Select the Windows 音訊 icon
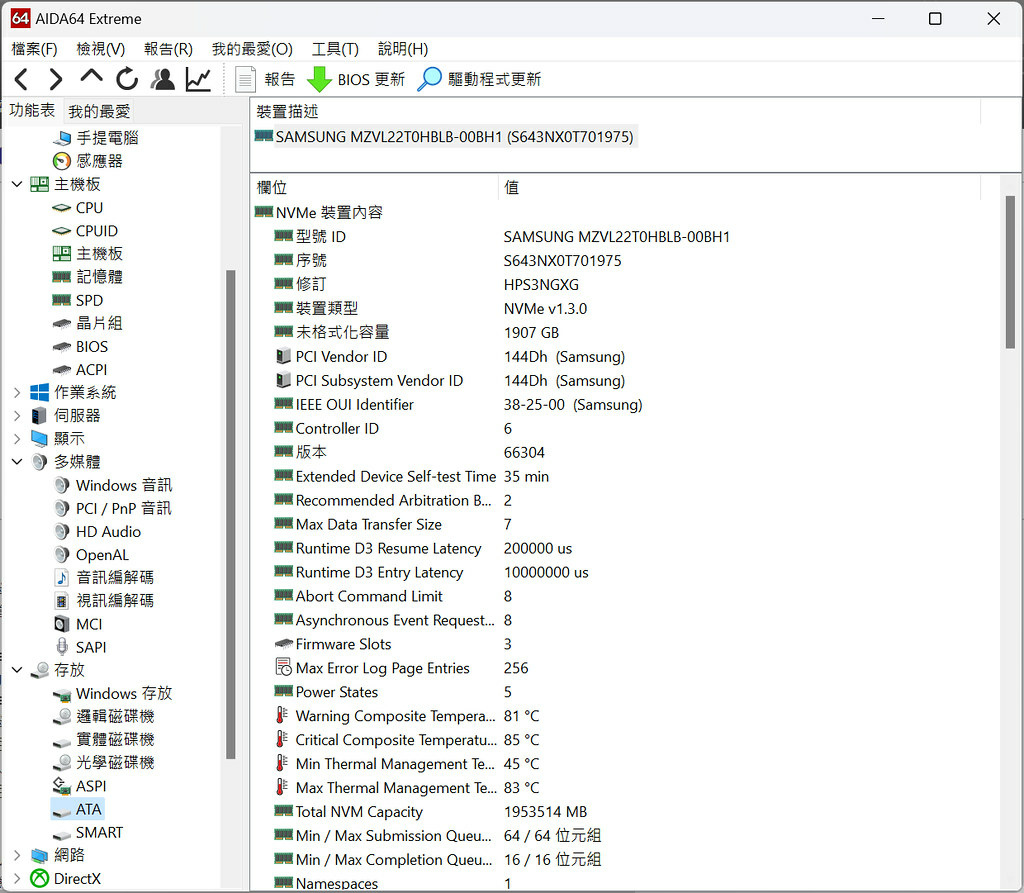The image size is (1024, 893). pos(61,485)
